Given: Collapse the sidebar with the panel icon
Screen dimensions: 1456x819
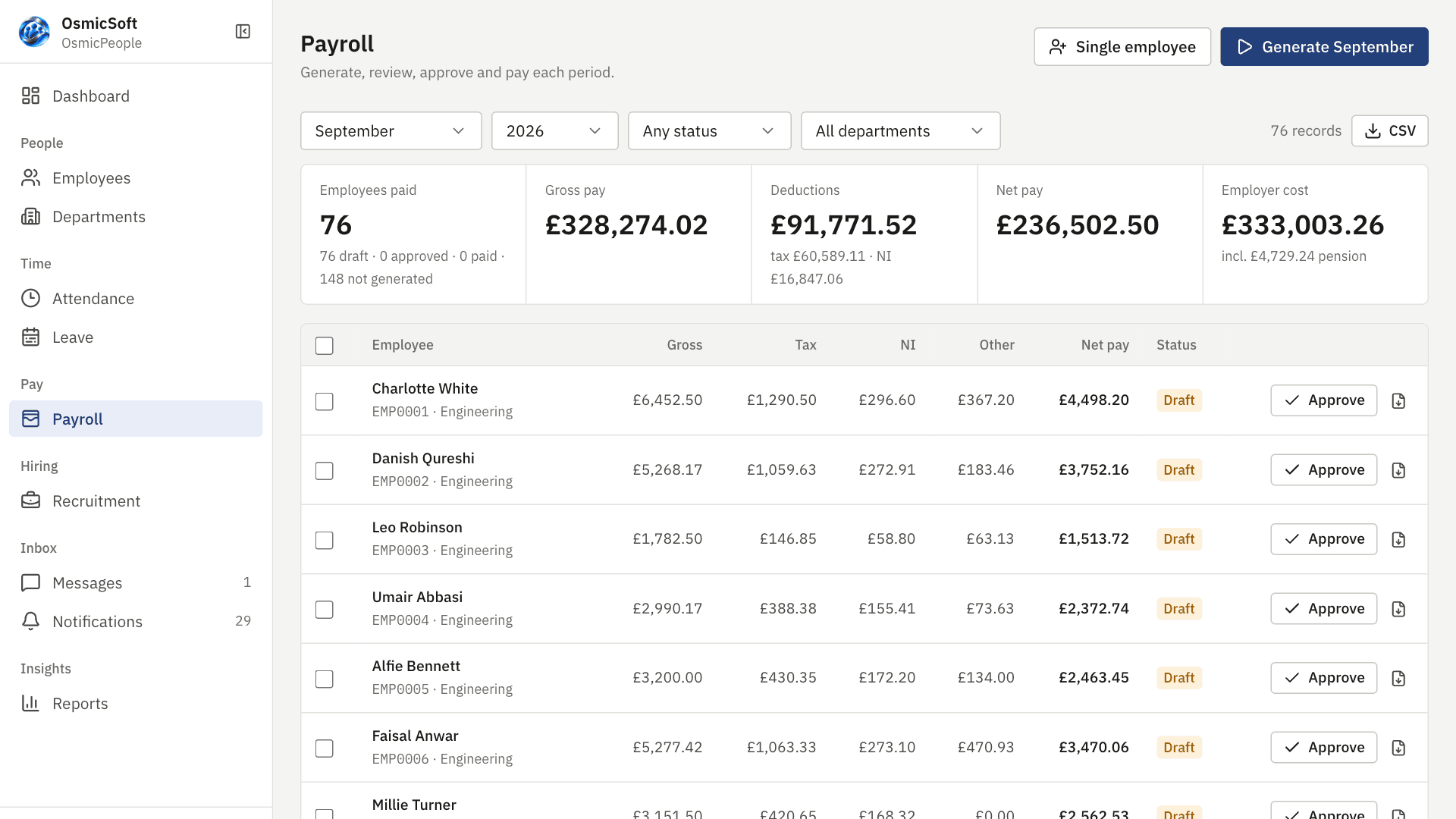Looking at the screenshot, I should coord(243,31).
